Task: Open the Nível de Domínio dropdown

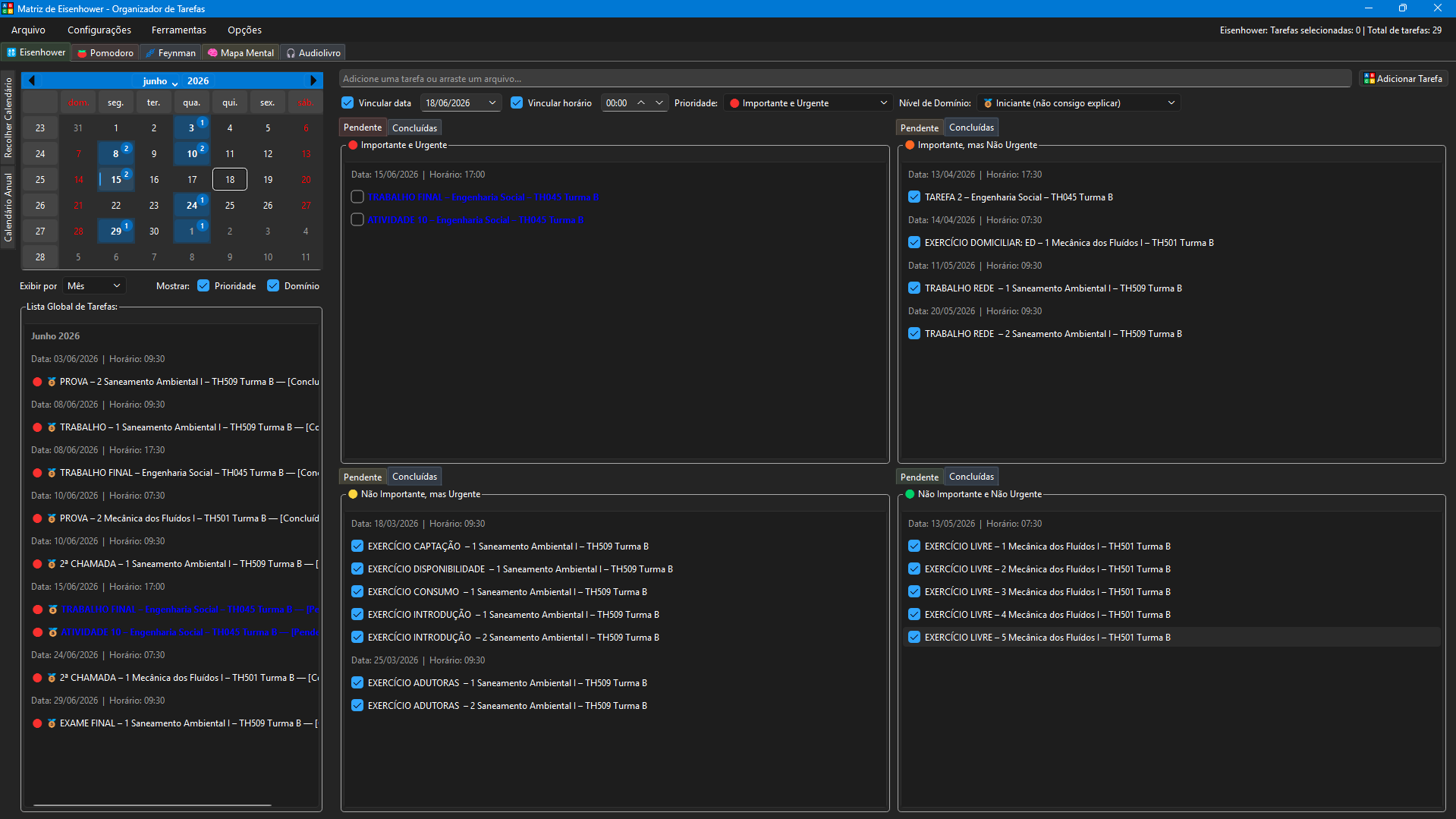Action: 1078,102
